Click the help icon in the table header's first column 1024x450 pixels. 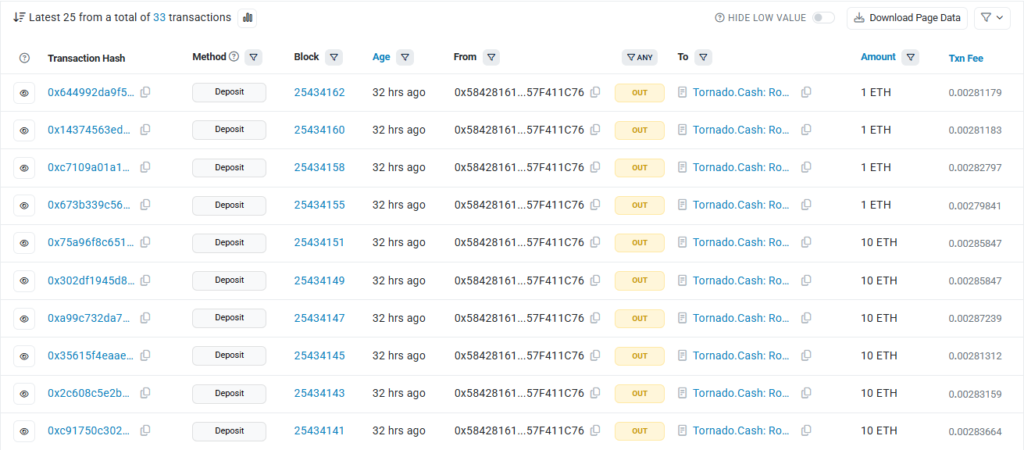[x=24, y=58]
